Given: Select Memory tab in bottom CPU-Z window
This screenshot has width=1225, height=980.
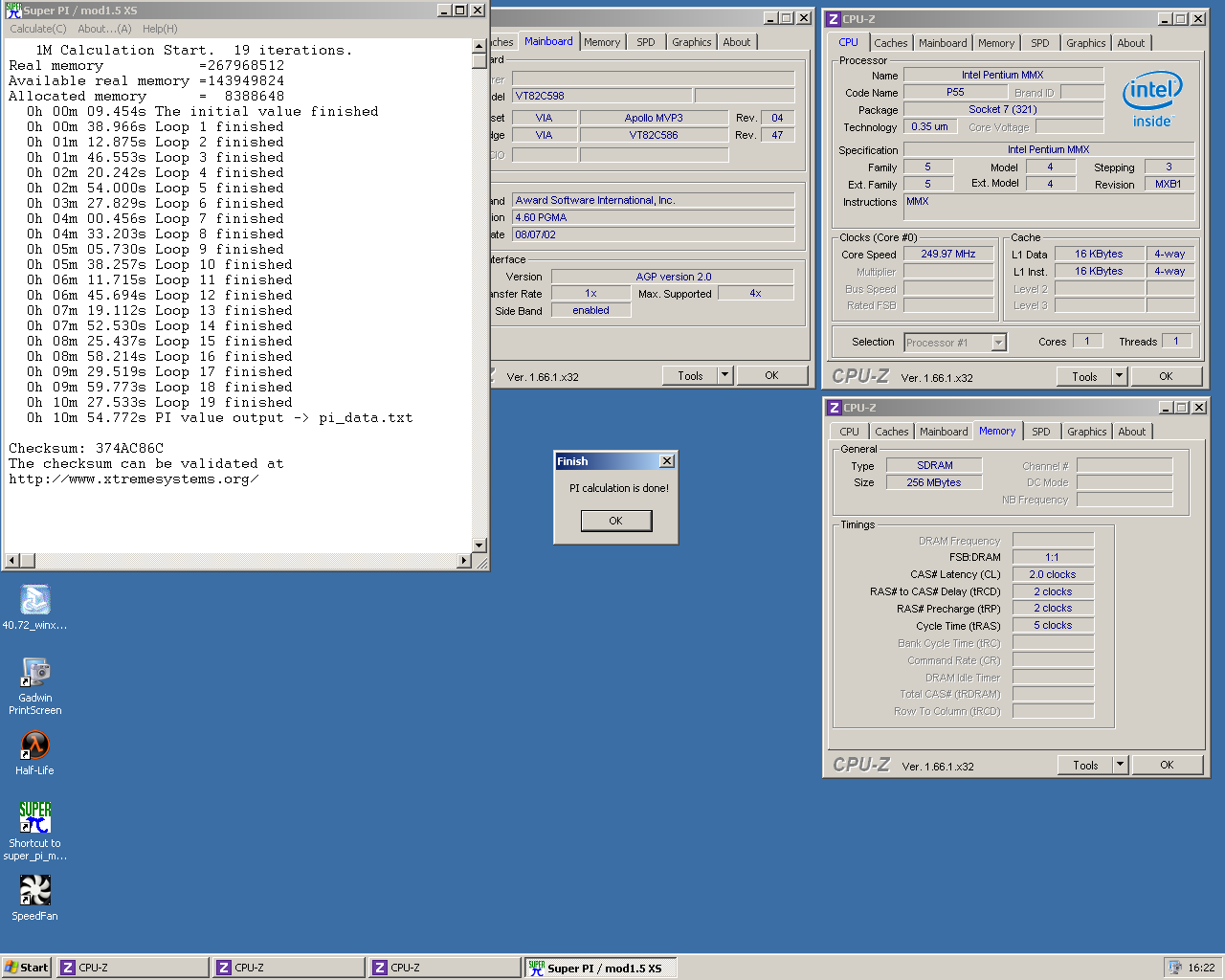Looking at the screenshot, I should point(997,431).
